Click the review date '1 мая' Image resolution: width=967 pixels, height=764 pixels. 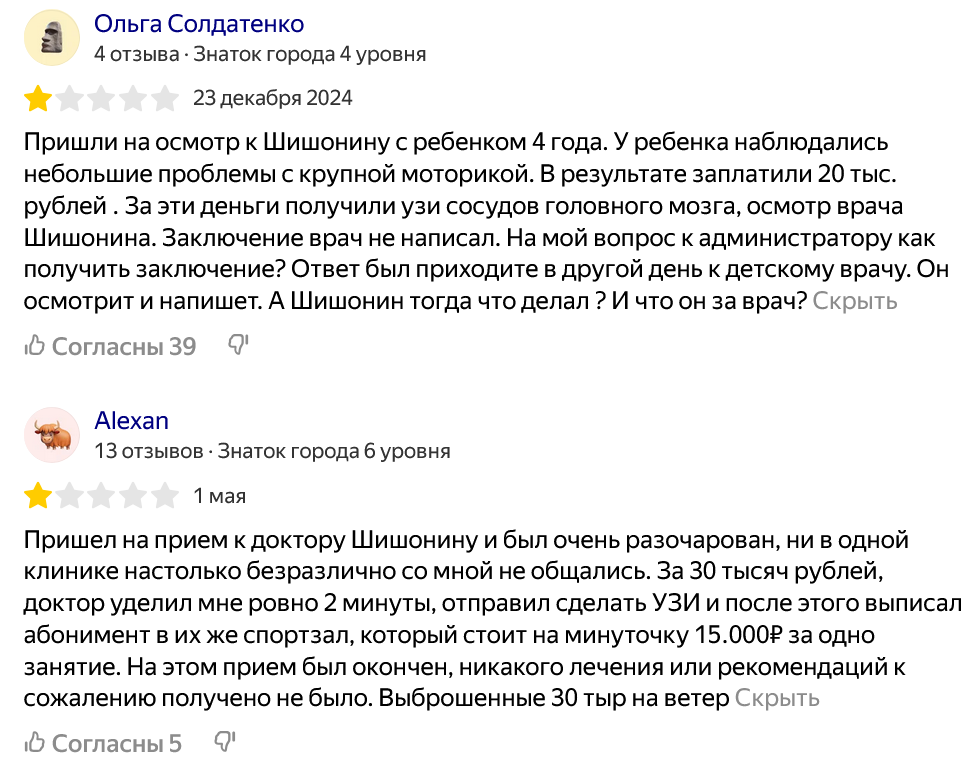pyautogui.click(x=220, y=496)
